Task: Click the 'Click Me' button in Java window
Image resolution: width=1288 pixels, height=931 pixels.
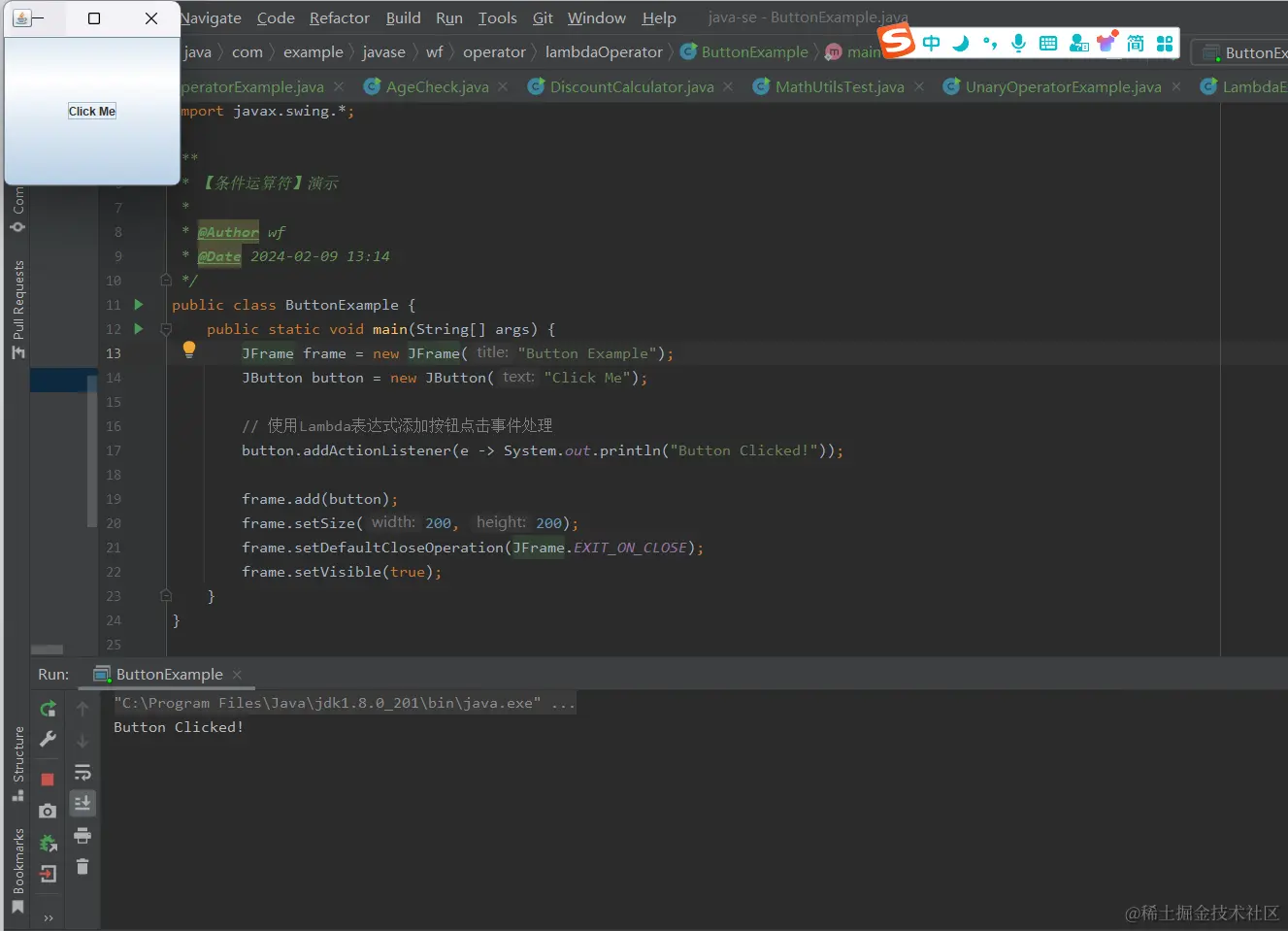Action: (92, 112)
